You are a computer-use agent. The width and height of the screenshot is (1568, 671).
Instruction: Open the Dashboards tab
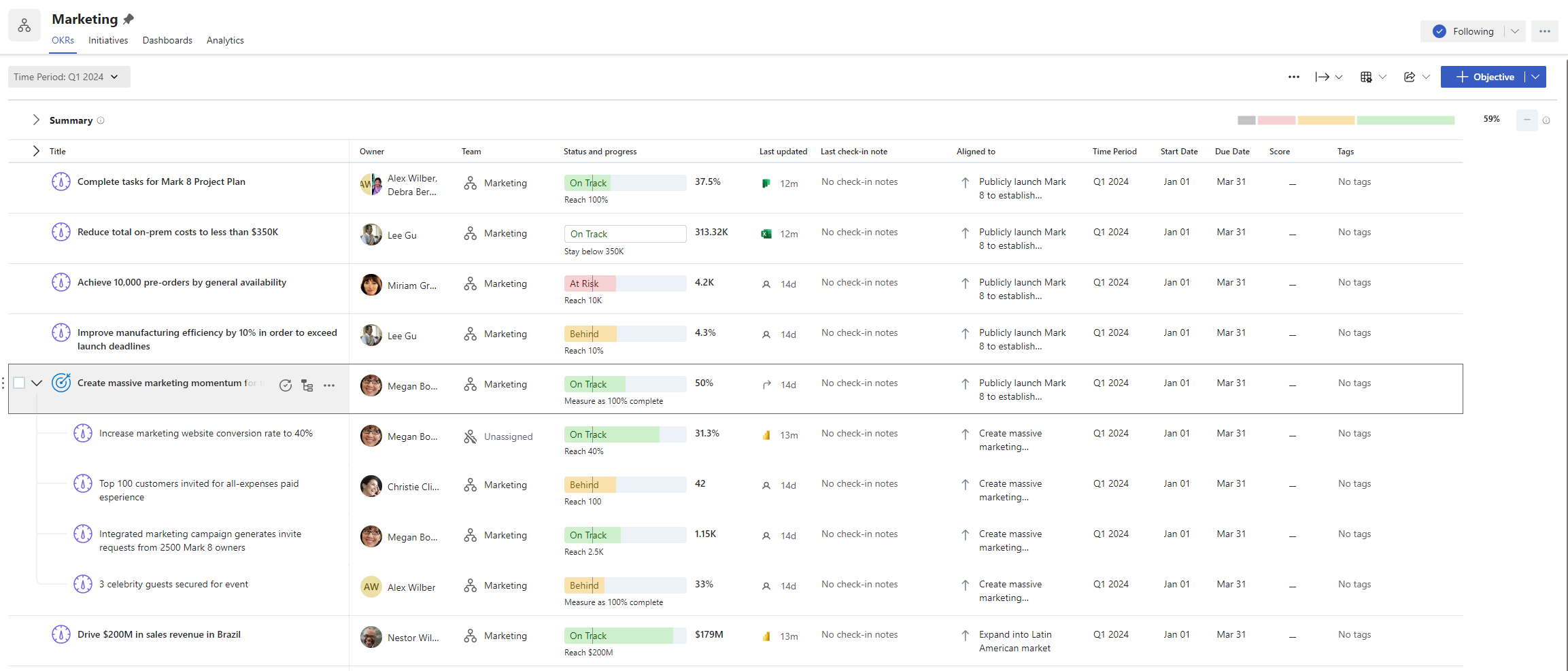pyautogui.click(x=167, y=40)
